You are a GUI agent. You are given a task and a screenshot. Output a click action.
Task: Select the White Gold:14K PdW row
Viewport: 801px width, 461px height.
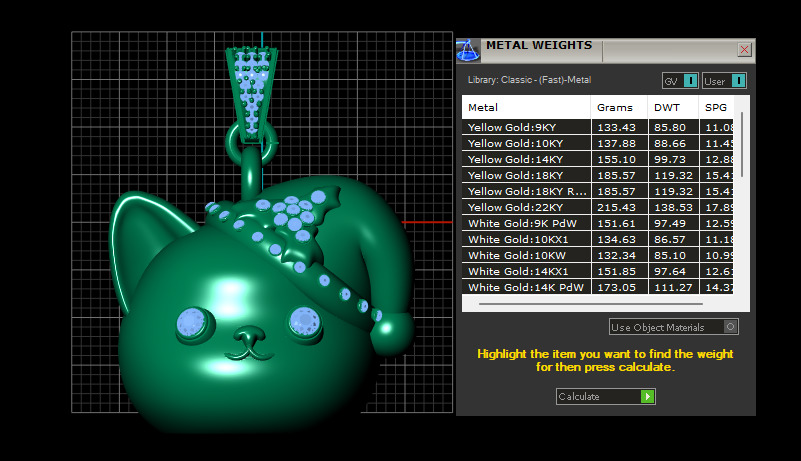coord(598,287)
